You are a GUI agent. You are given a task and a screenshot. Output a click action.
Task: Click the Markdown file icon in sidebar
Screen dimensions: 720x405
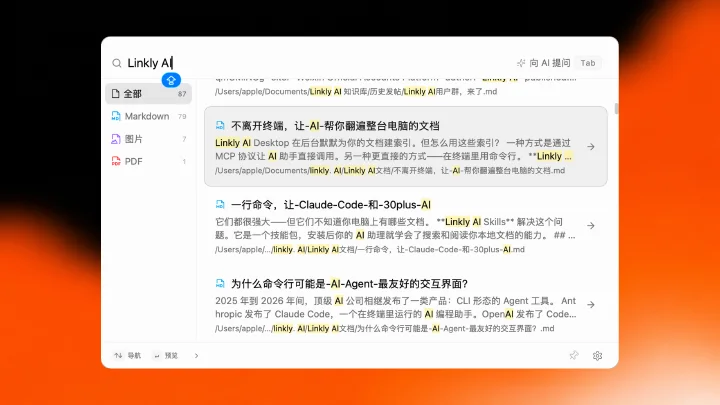click(x=116, y=116)
